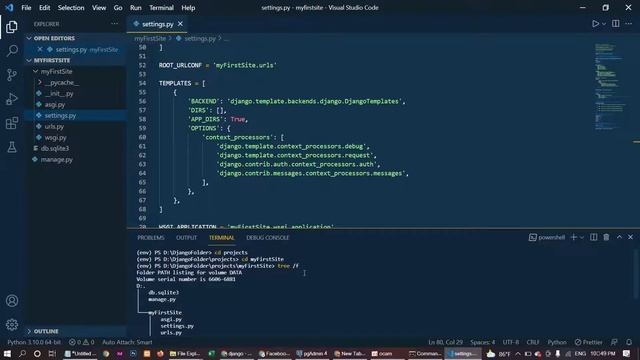Screen dimensions: 640x360
Task: Open Explorer panel More Actions ellipsis
Action: (115, 24)
